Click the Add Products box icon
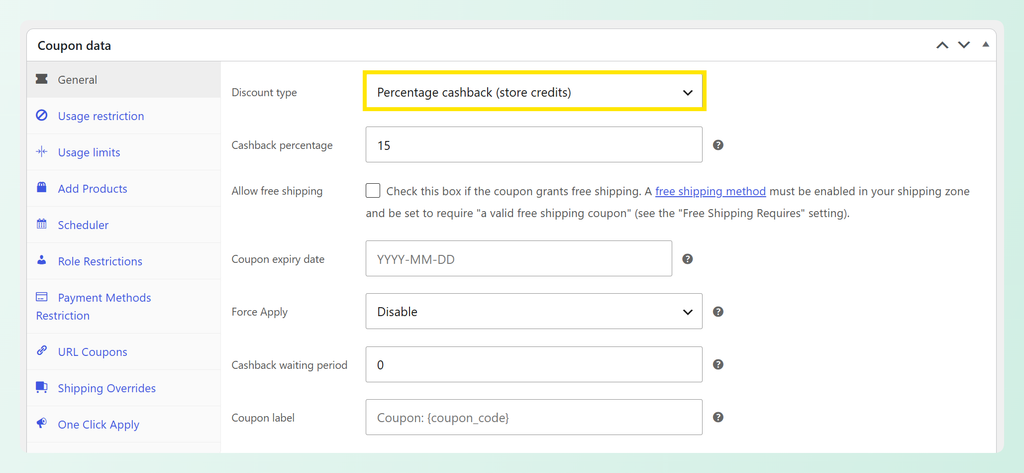 [x=42, y=188]
